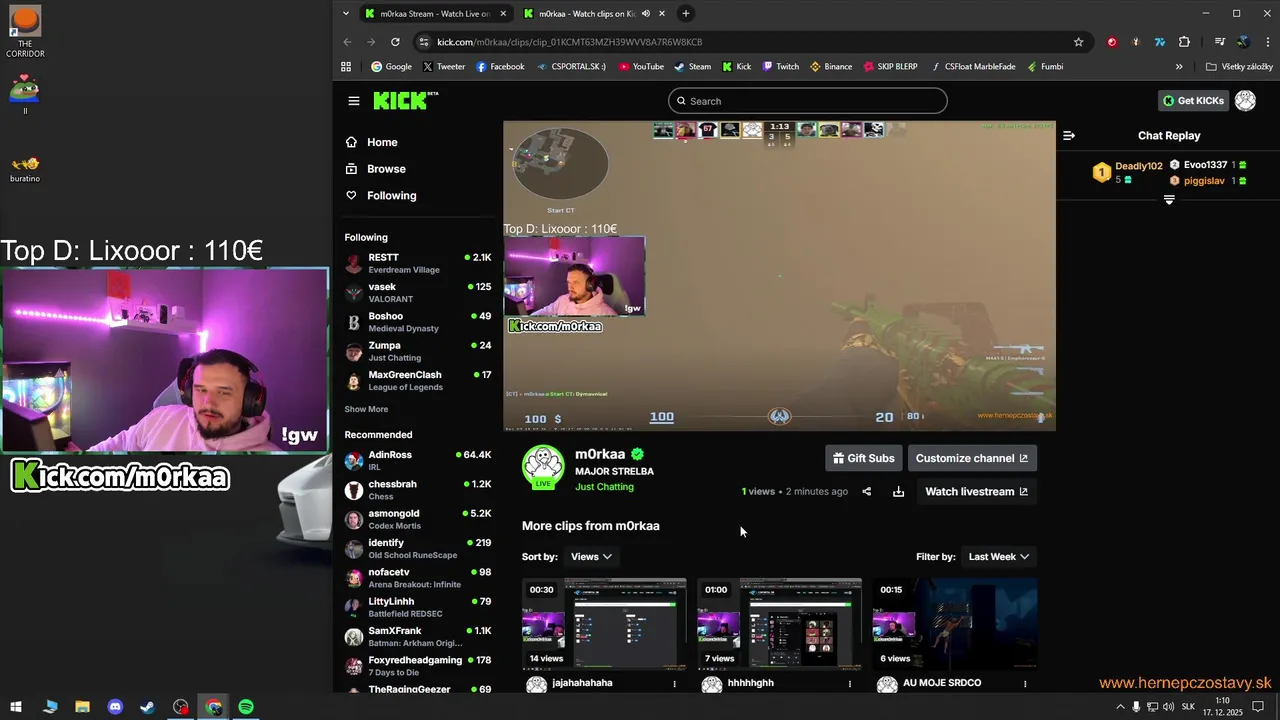This screenshot has height=720, width=1280.
Task: Open LittyLinhh in Recommended list
Action: [418, 607]
